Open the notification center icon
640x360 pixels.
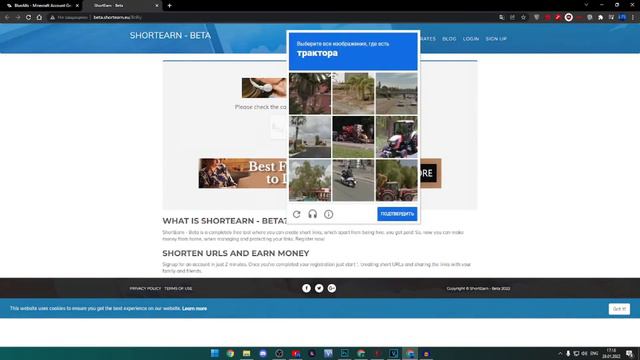(629, 353)
